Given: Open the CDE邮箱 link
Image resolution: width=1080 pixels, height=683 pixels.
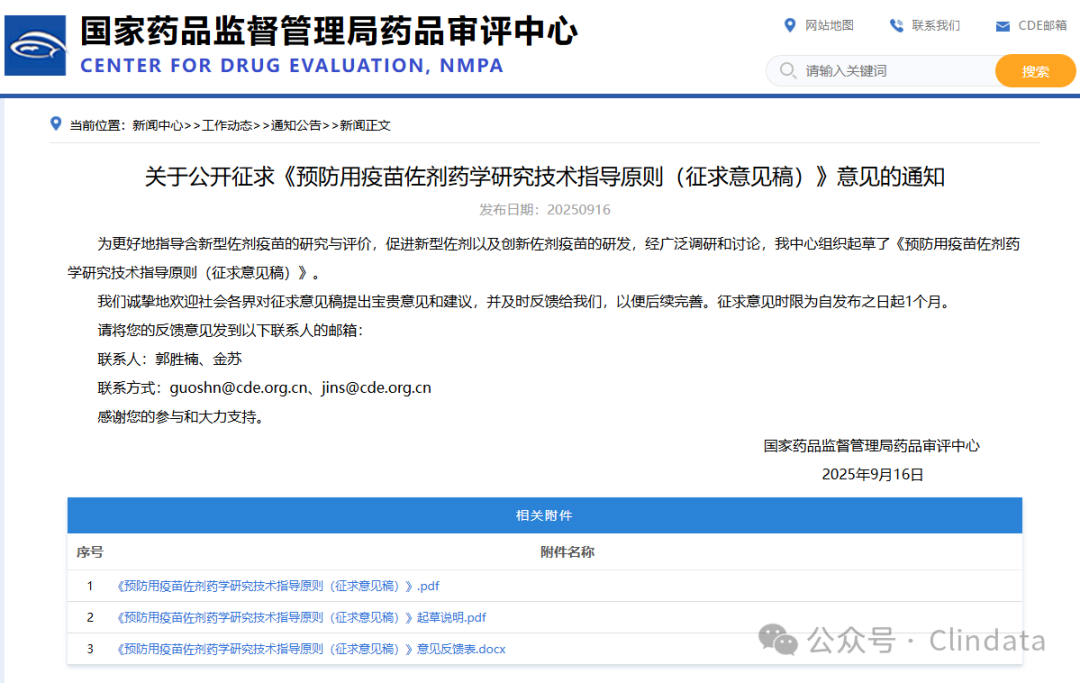Looking at the screenshot, I should (x=1042, y=25).
